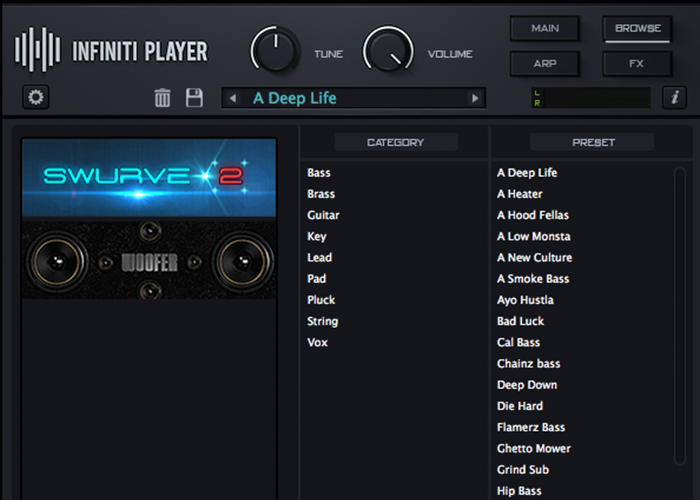700x500 pixels.
Task: Load the A New Culture preset
Action: pos(534,258)
